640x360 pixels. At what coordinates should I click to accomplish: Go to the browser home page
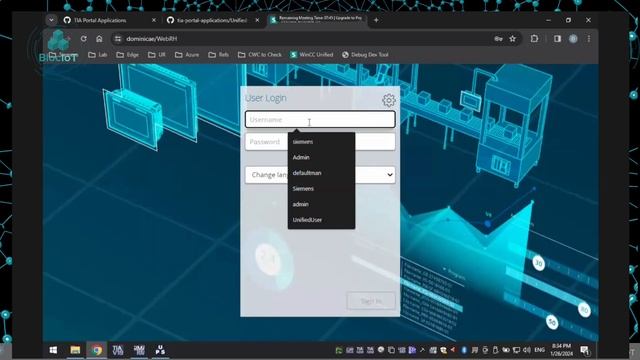coord(99,39)
